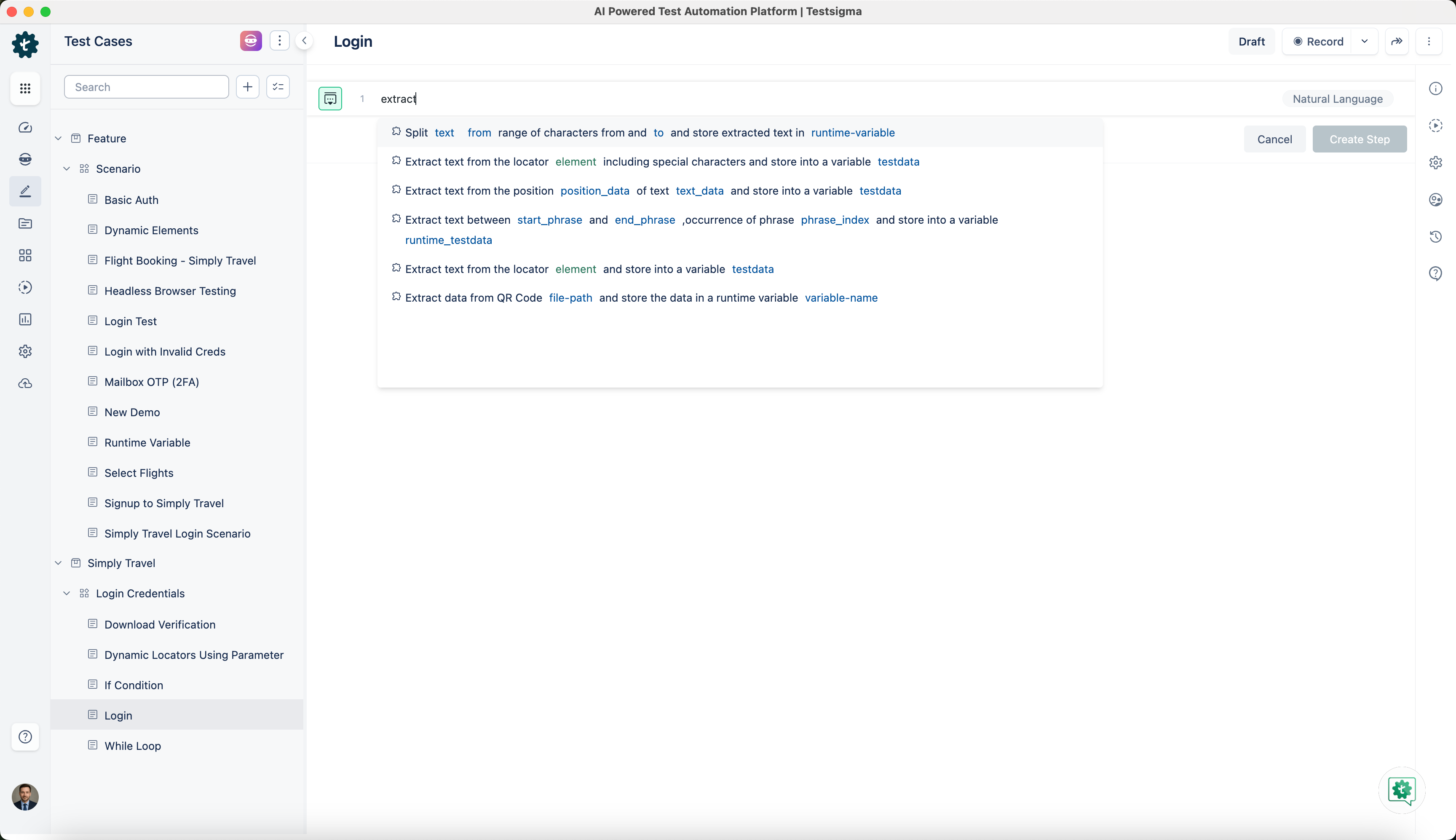Open the Testsigma chat widget icon
The image size is (1456, 840).
(1401, 790)
